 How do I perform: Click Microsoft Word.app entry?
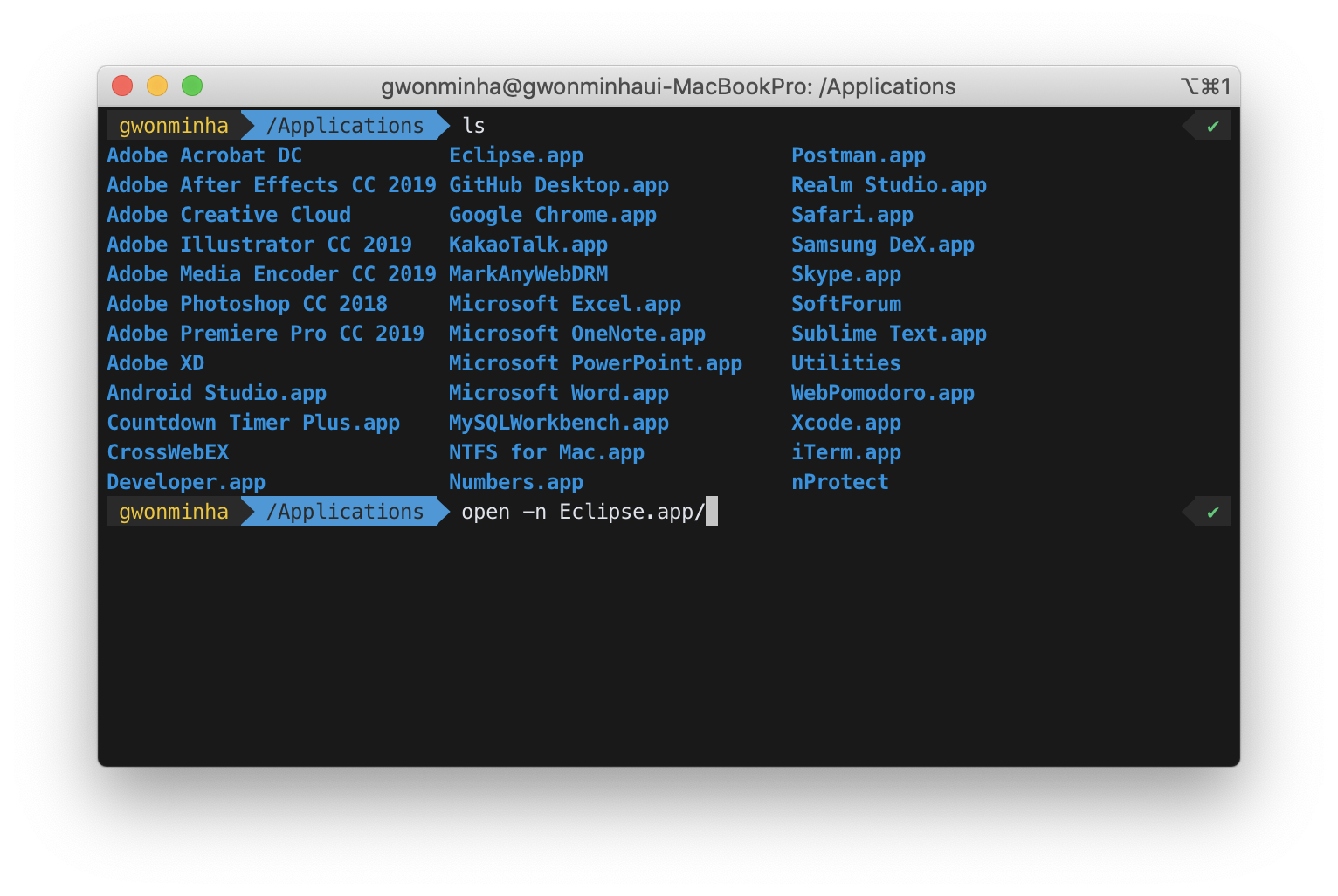point(559,393)
